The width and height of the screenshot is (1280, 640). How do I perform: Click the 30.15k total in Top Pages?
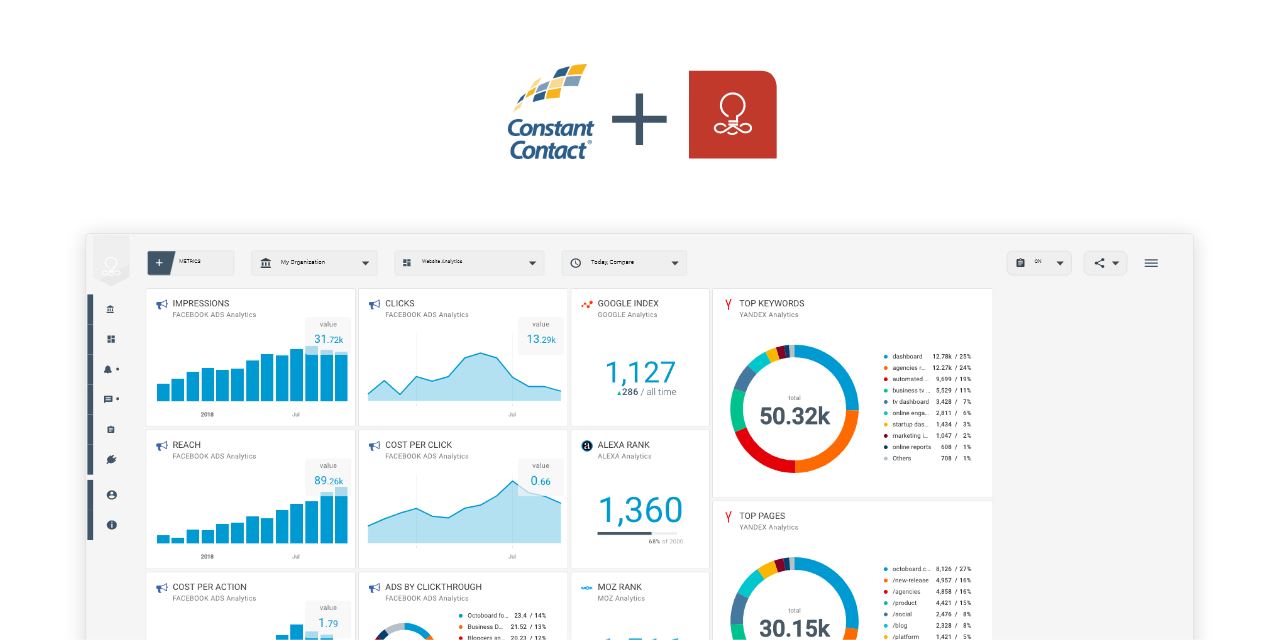[794, 628]
